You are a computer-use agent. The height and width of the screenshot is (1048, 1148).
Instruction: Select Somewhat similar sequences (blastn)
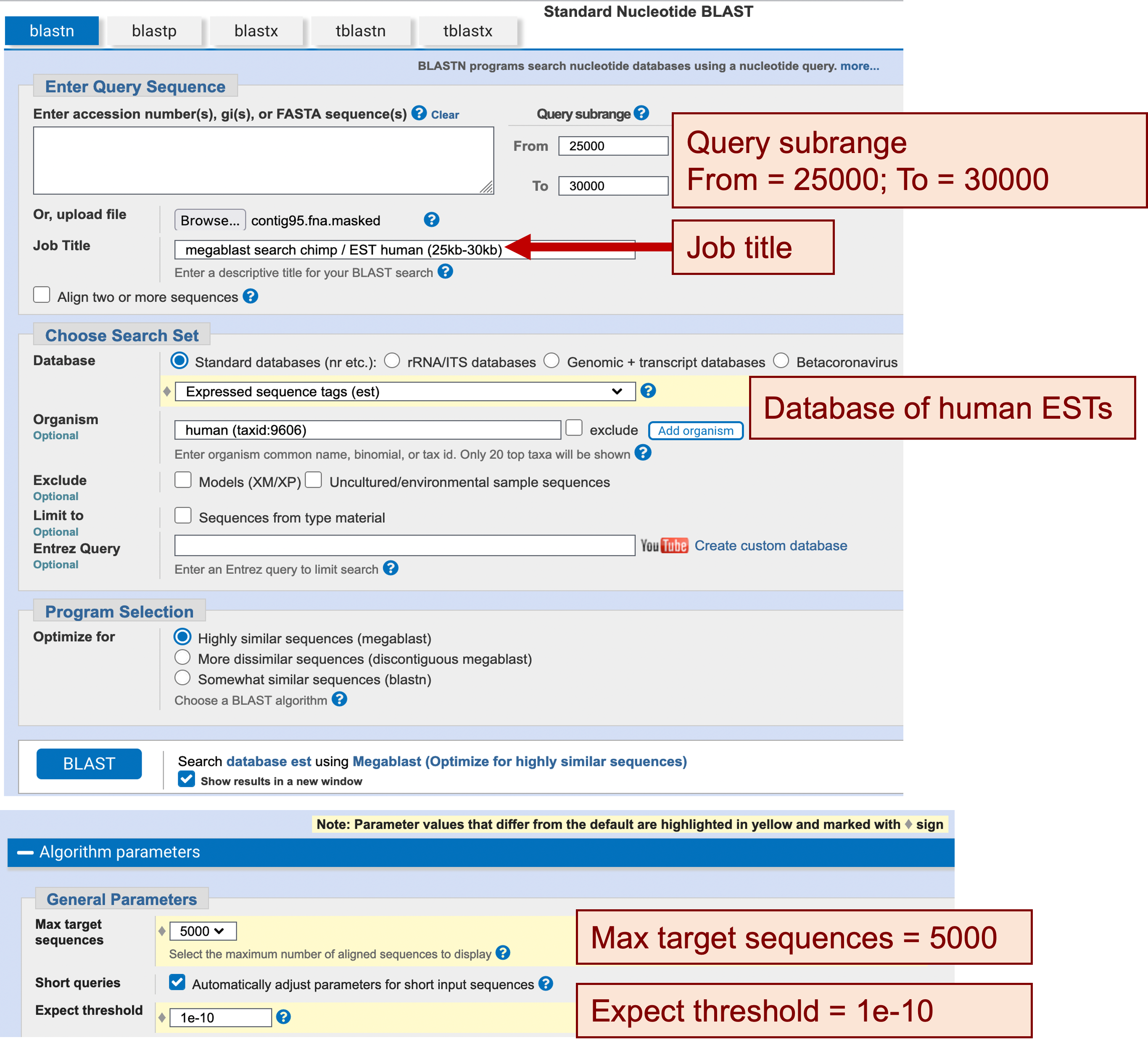(182, 678)
